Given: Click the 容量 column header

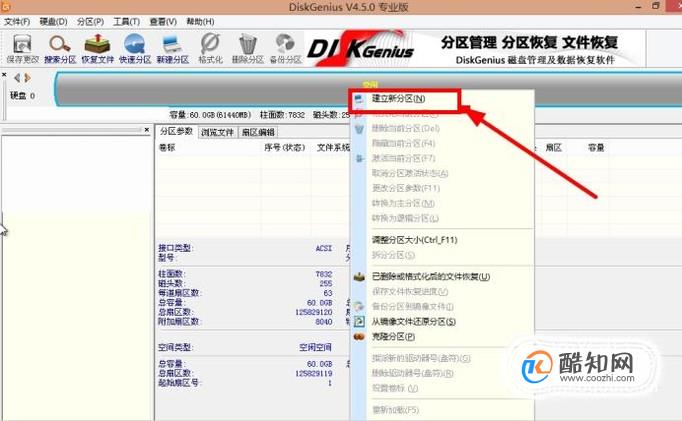Looking at the screenshot, I should click(x=596, y=148).
